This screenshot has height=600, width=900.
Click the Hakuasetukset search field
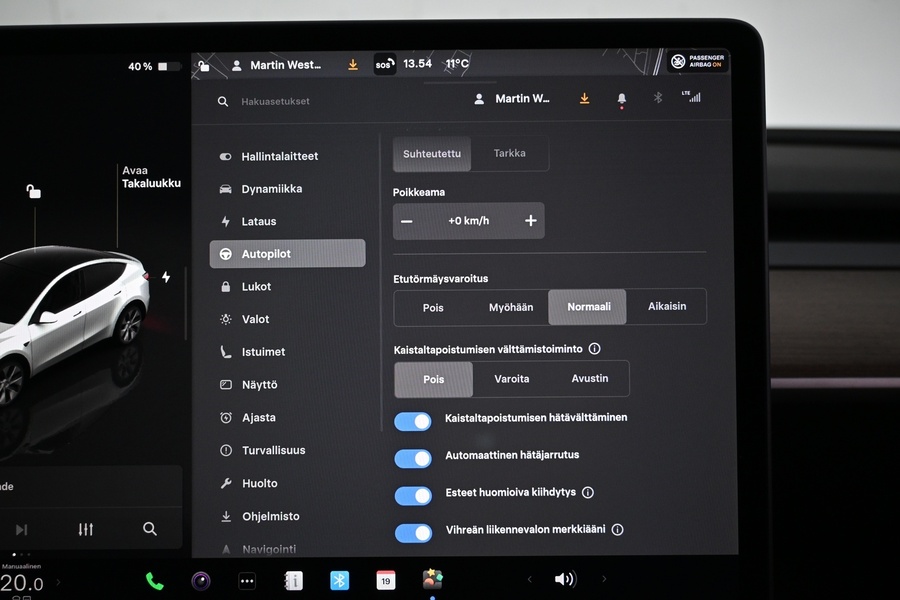tap(276, 102)
